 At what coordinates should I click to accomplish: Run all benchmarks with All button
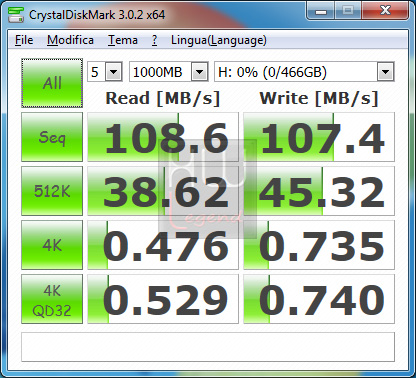pos(52,83)
